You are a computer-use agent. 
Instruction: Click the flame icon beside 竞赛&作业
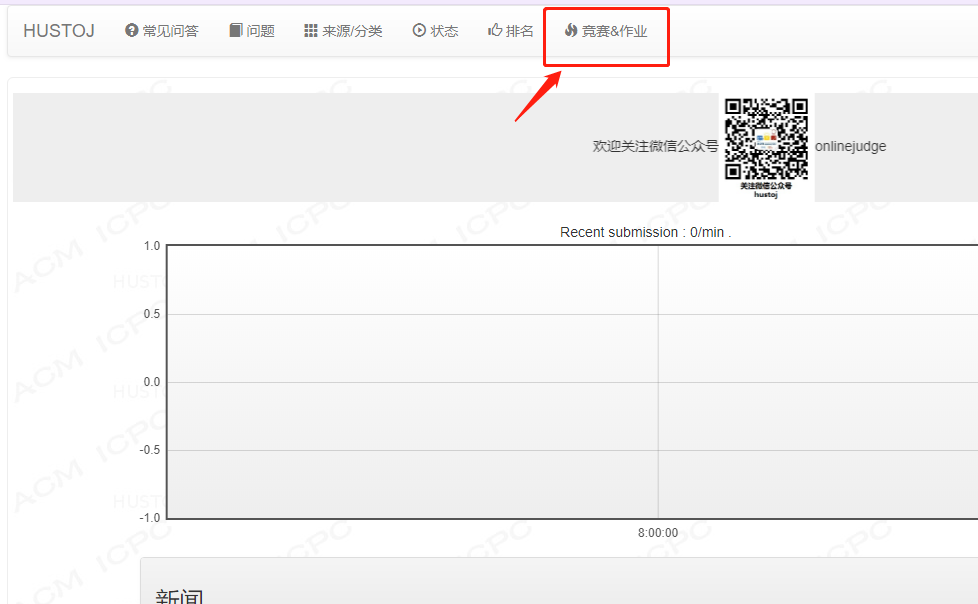570,30
